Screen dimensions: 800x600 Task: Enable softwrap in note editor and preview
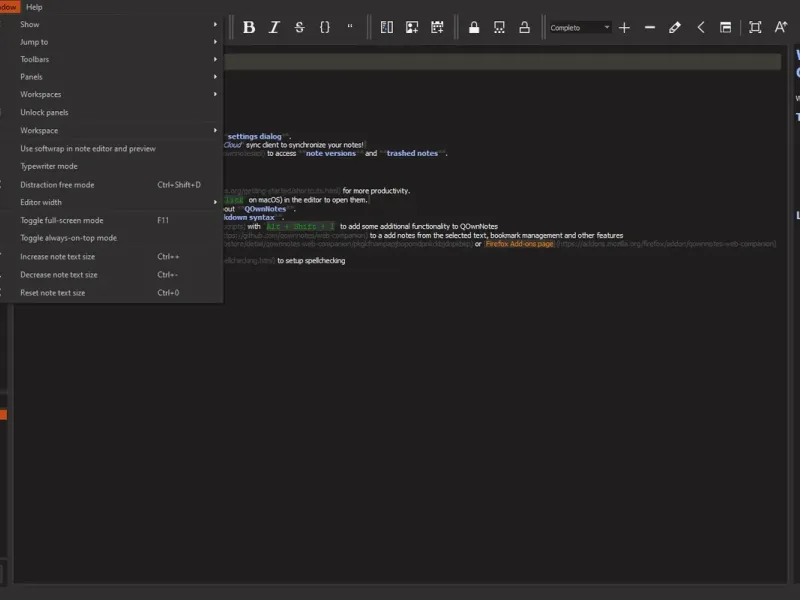88,148
